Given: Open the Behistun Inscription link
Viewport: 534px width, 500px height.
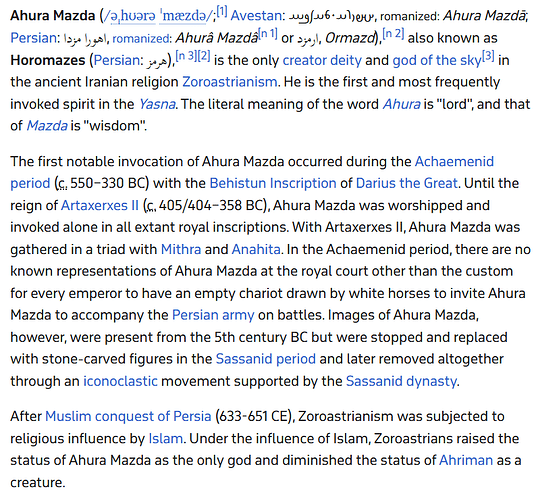Looking at the screenshot, I should [273, 183].
